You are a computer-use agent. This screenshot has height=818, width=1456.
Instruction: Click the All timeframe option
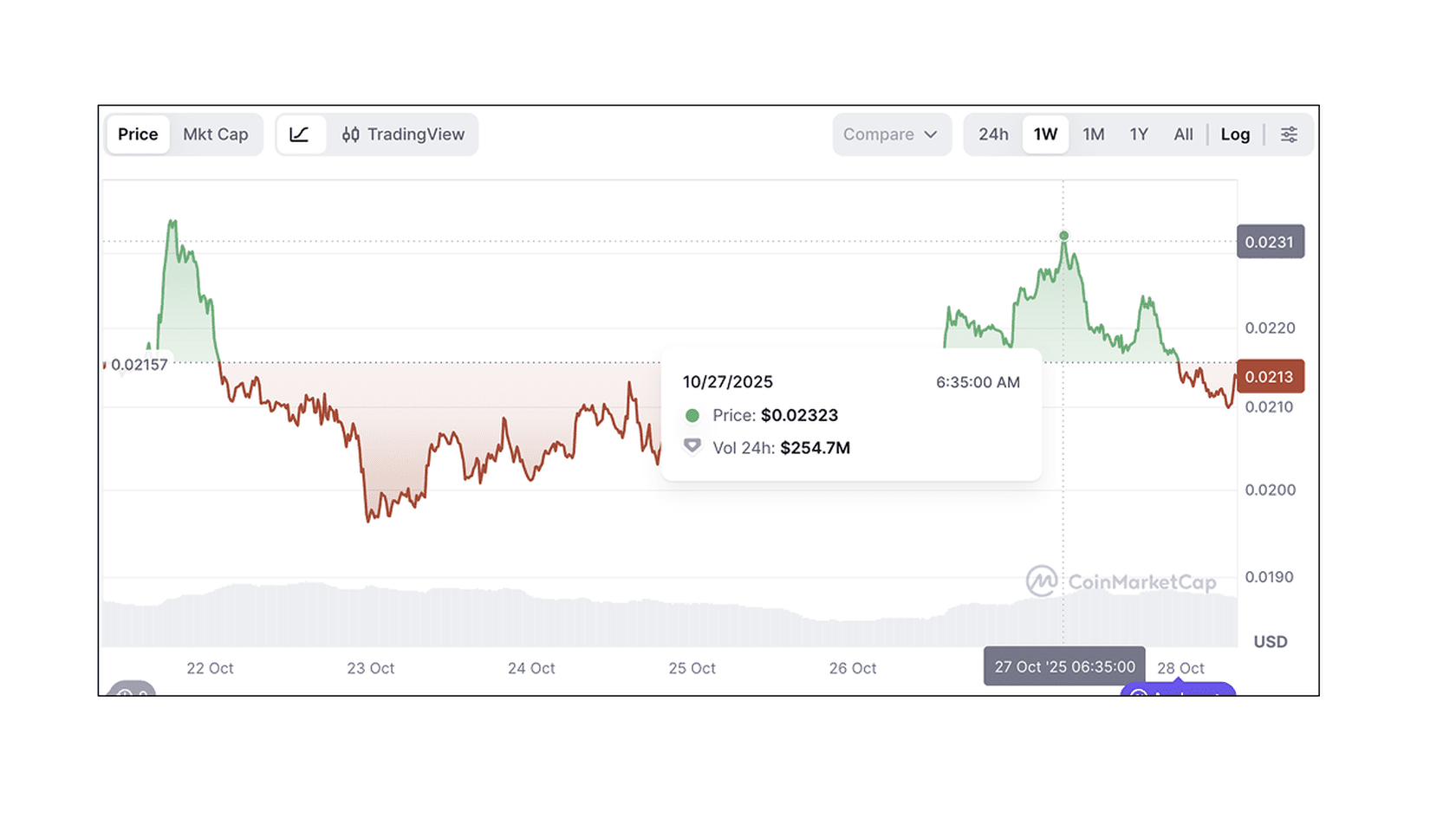coord(1183,134)
